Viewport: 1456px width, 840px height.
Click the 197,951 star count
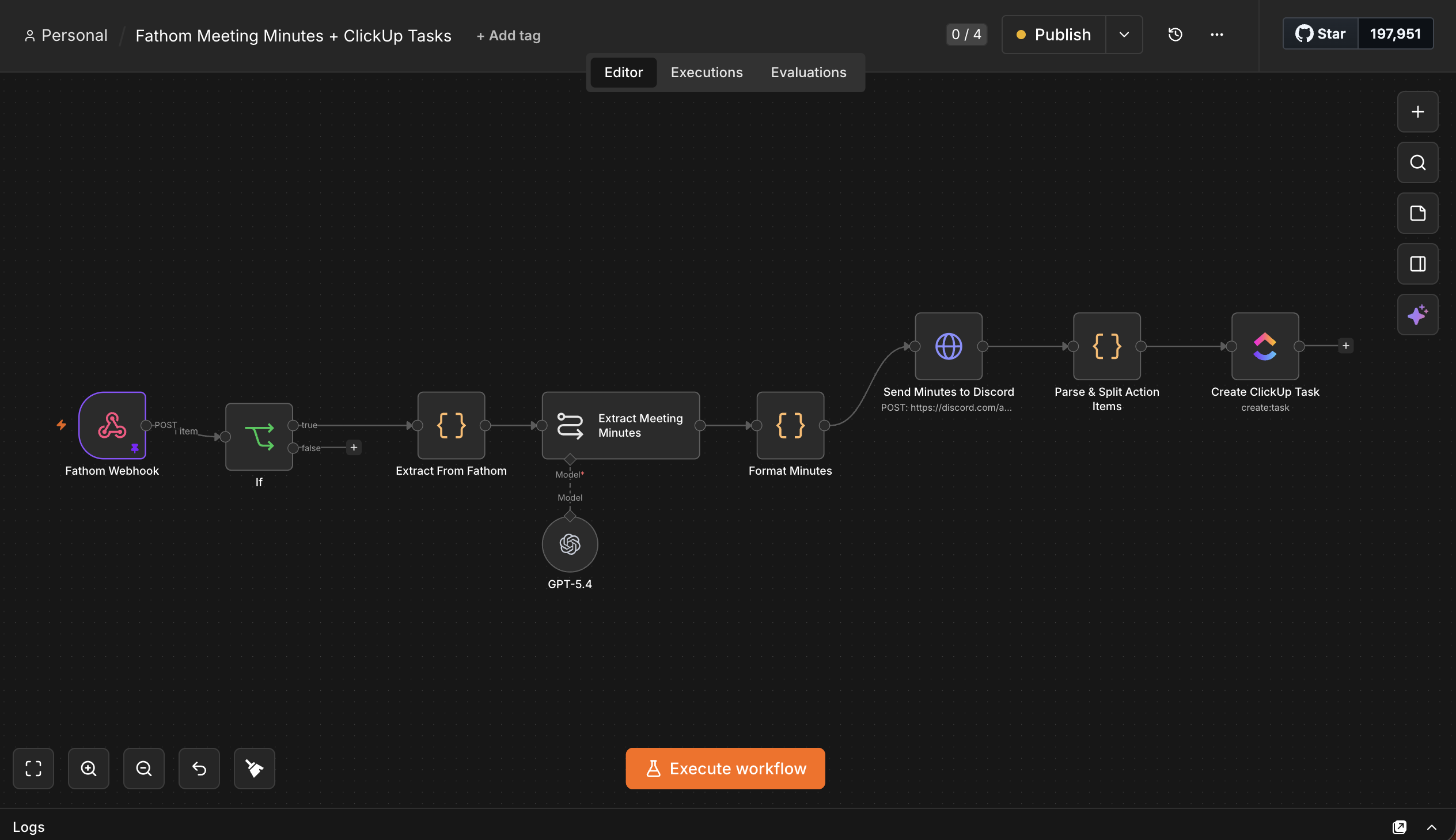click(x=1396, y=34)
